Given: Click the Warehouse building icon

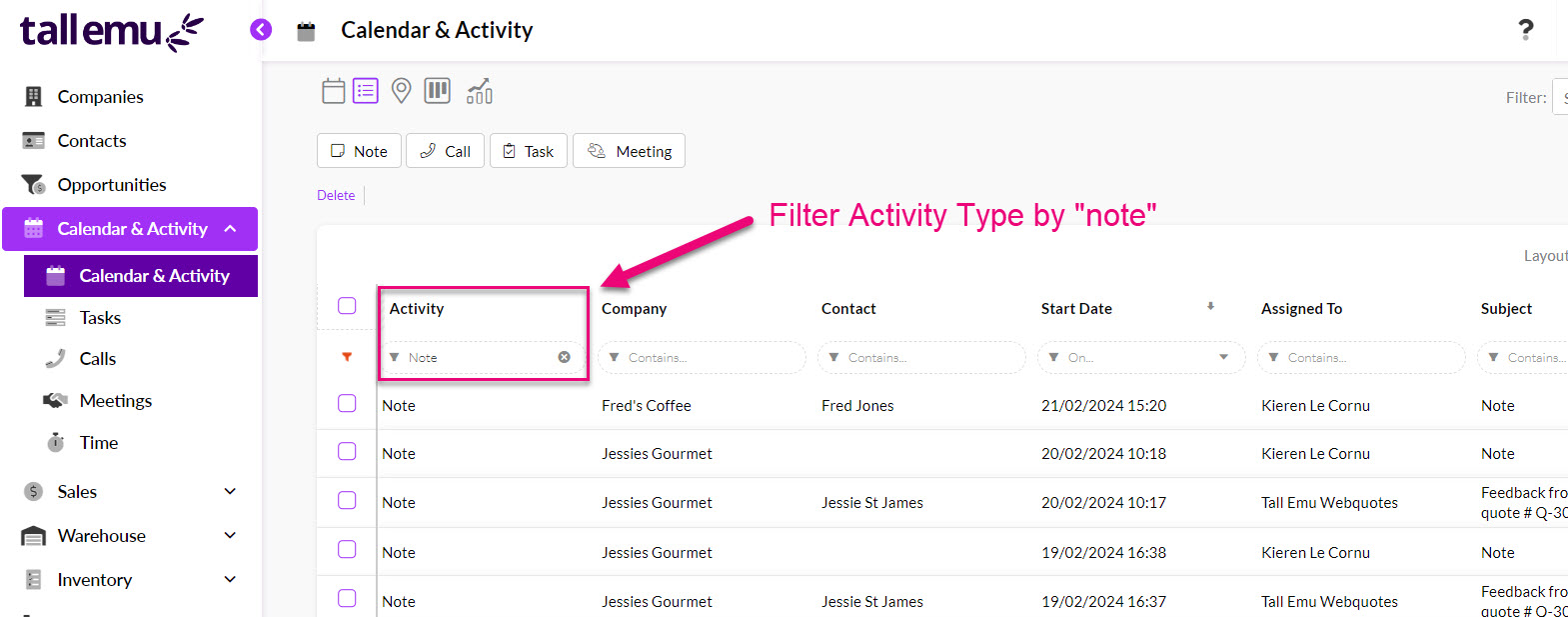Looking at the screenshot, I should (x=33, y=536).
